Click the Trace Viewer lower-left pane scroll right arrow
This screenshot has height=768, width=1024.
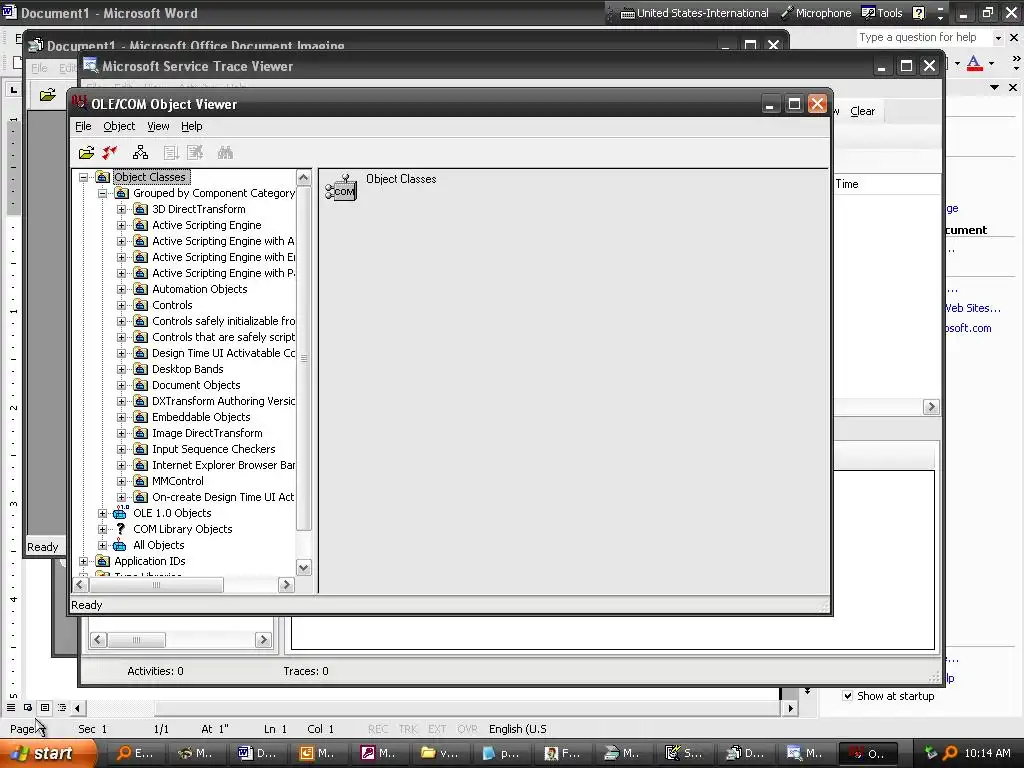tap(263, 640)
